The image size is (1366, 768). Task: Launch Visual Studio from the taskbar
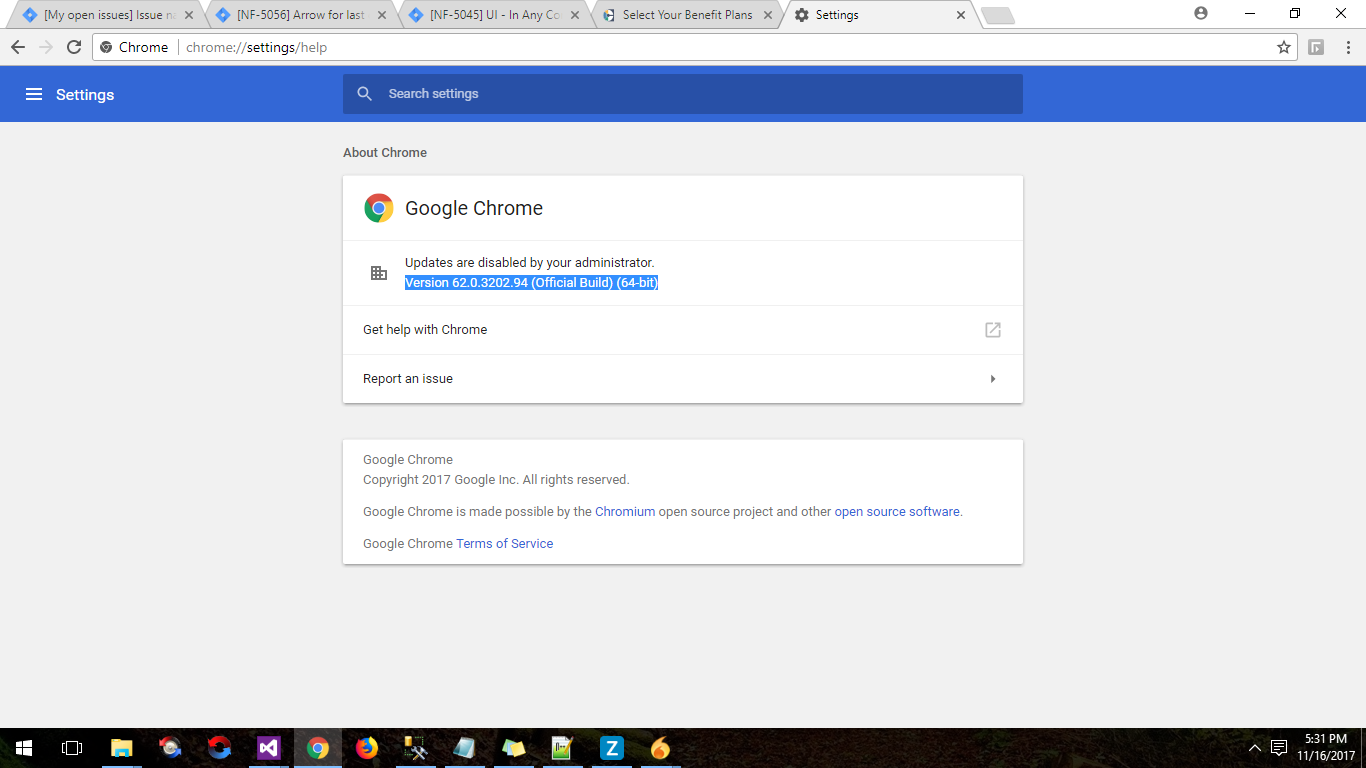pyautogui.click(x=269, y=748)
